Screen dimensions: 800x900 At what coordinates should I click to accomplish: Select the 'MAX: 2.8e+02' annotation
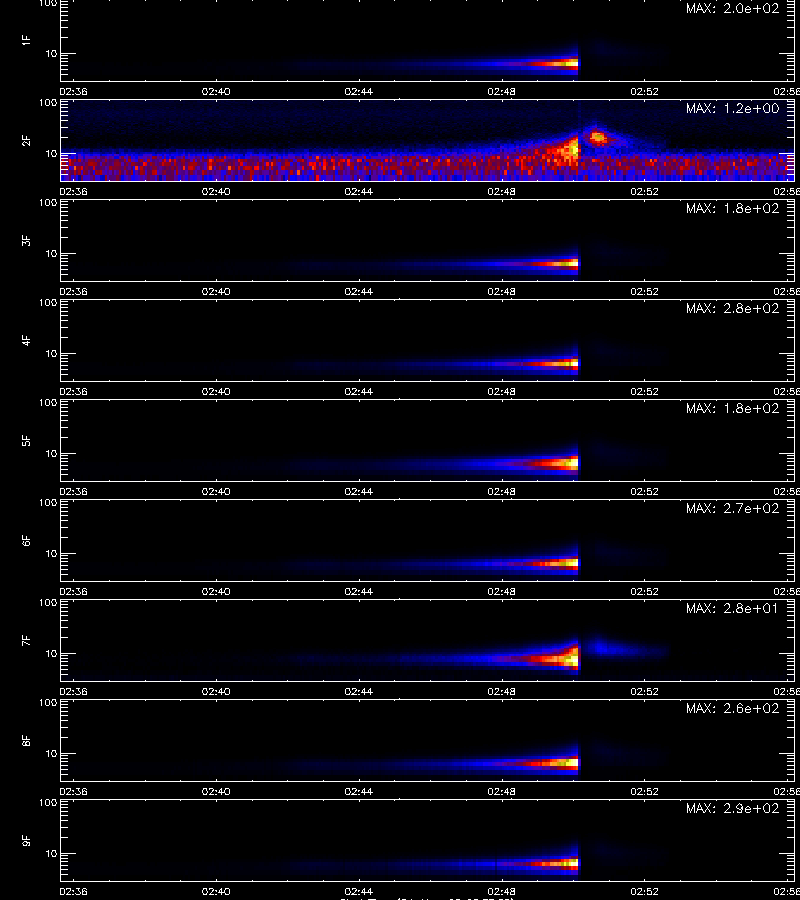tap(732, 308)
